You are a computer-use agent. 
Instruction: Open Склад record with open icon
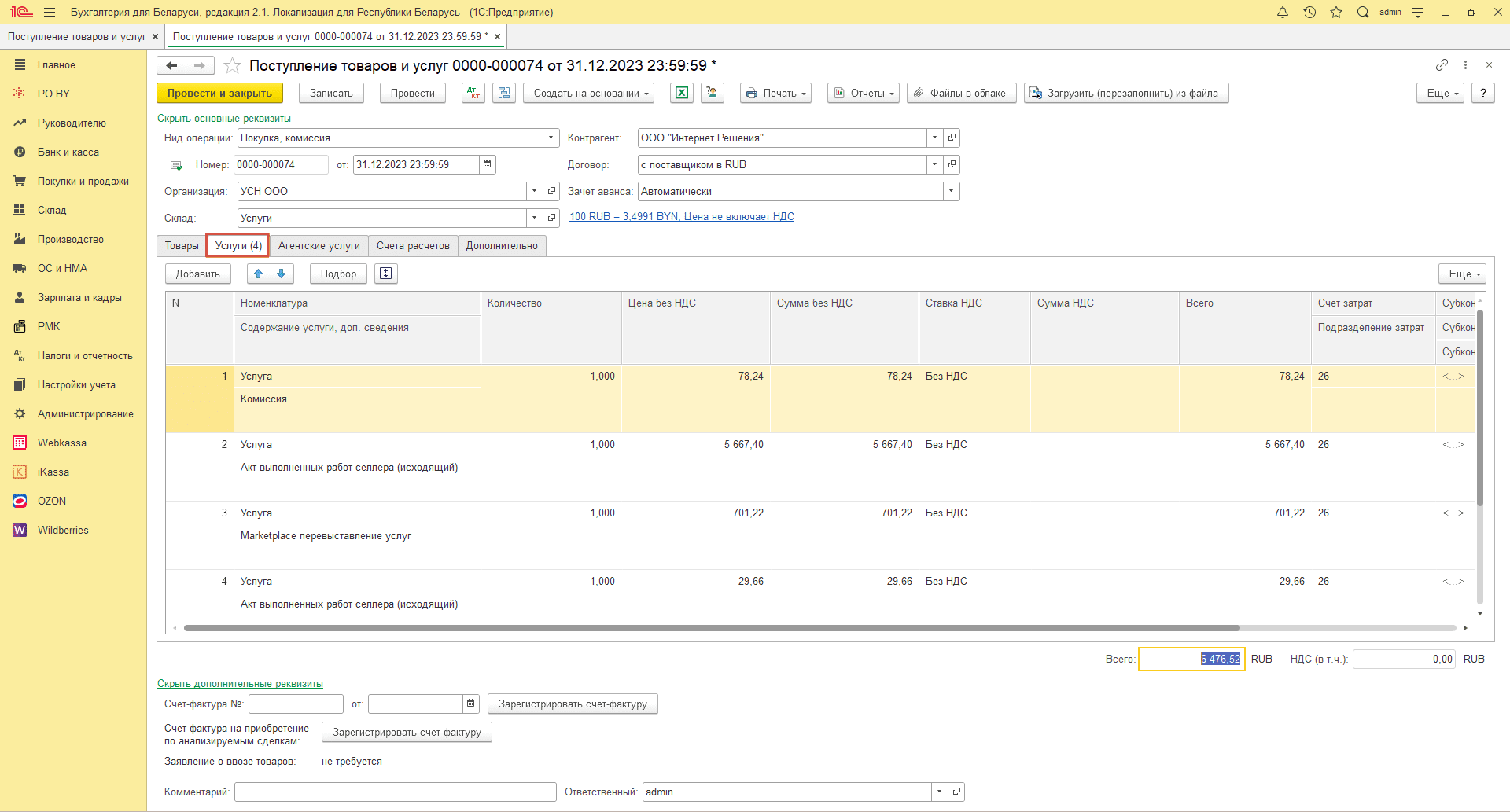coord(551,218)
